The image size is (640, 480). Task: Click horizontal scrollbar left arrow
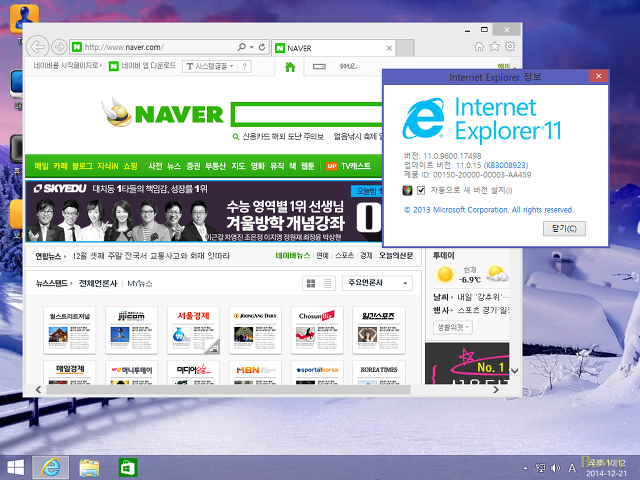[x=38, y=390]
